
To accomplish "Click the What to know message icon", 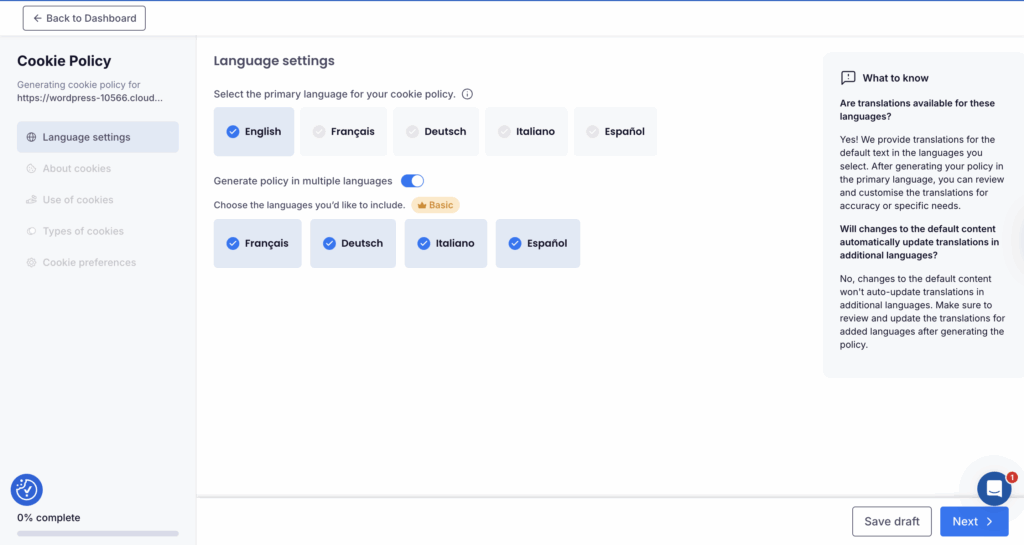I will coord(848,78).
